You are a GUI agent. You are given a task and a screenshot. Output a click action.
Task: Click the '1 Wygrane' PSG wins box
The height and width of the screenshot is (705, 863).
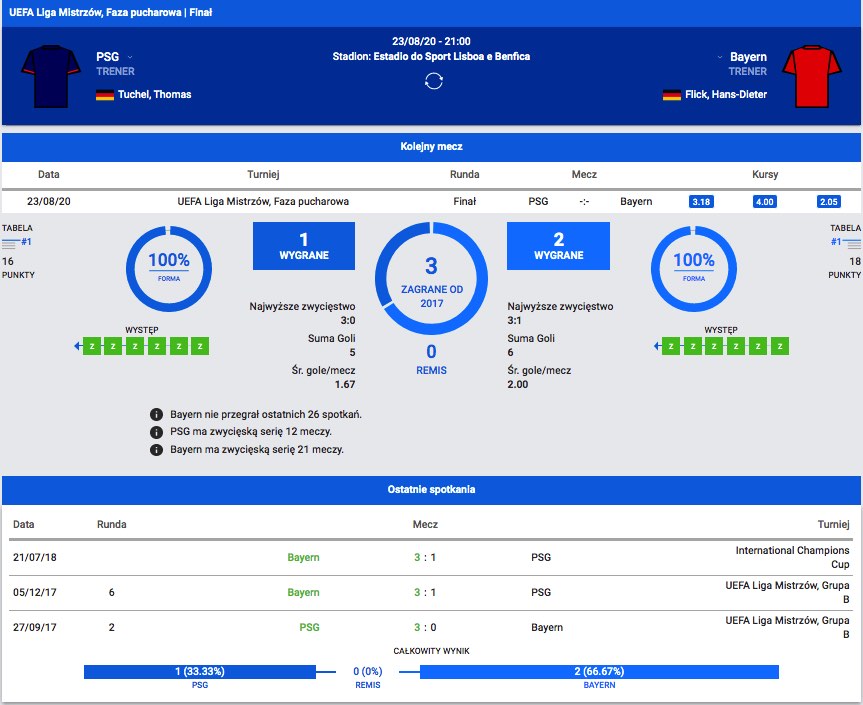pyautogui.click(x=304, y=247)
